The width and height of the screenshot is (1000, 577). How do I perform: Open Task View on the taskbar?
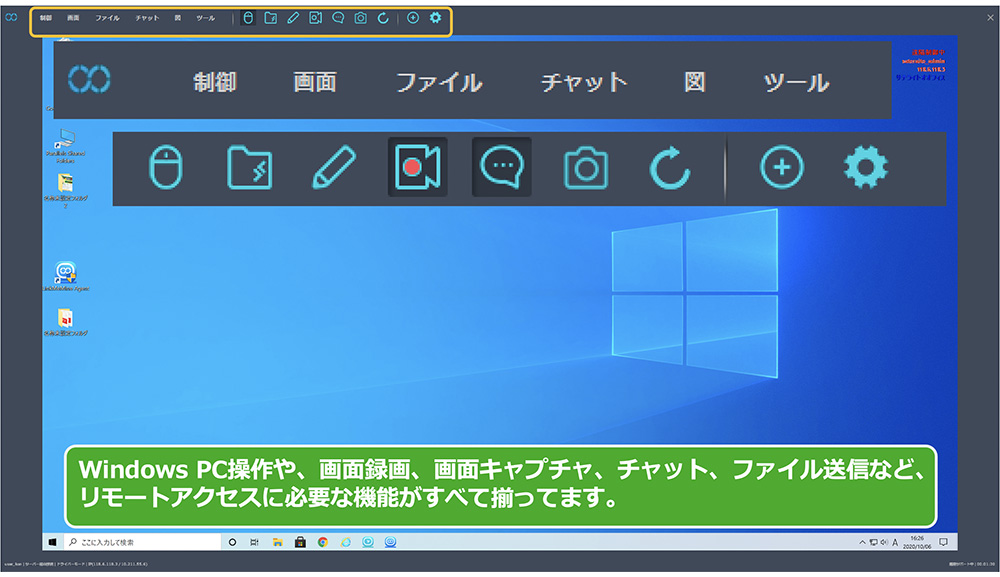[x=254, y=542]
